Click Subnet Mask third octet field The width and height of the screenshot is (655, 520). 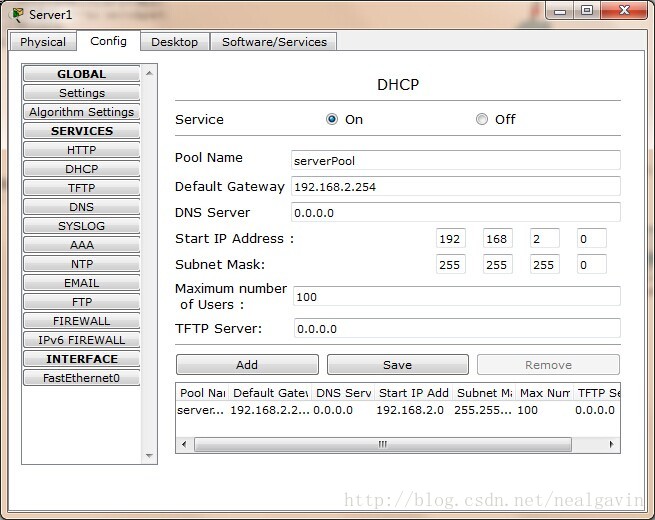(x=545, y=264)
